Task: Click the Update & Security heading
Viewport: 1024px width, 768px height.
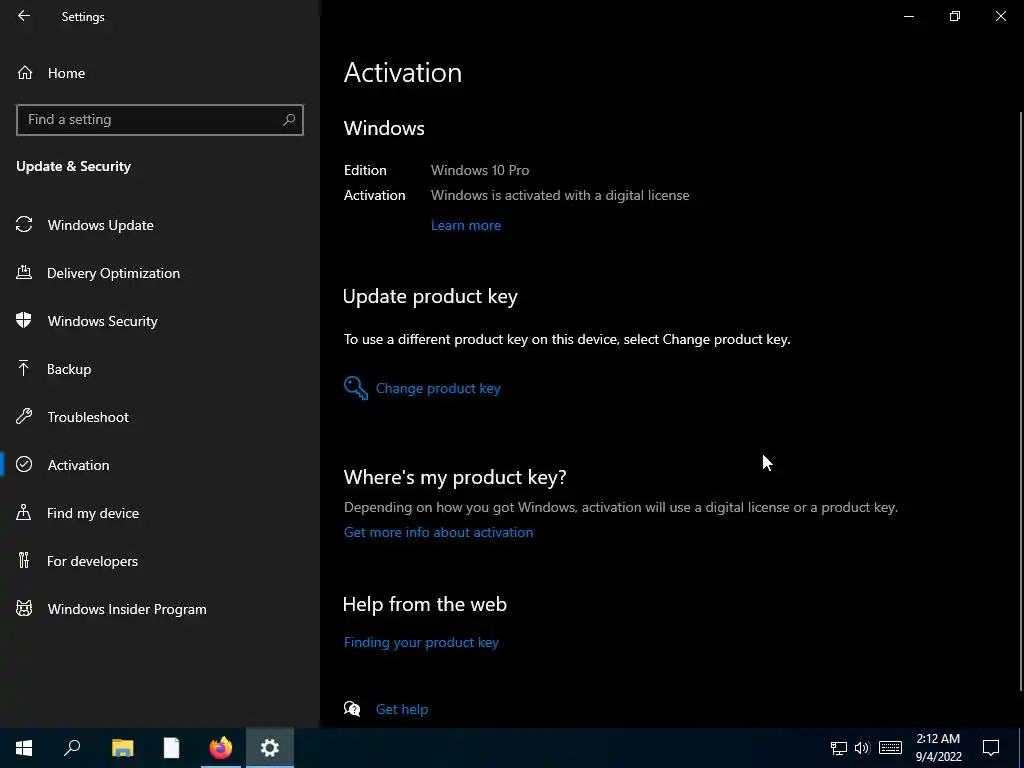Action: (x=73, y=167)
